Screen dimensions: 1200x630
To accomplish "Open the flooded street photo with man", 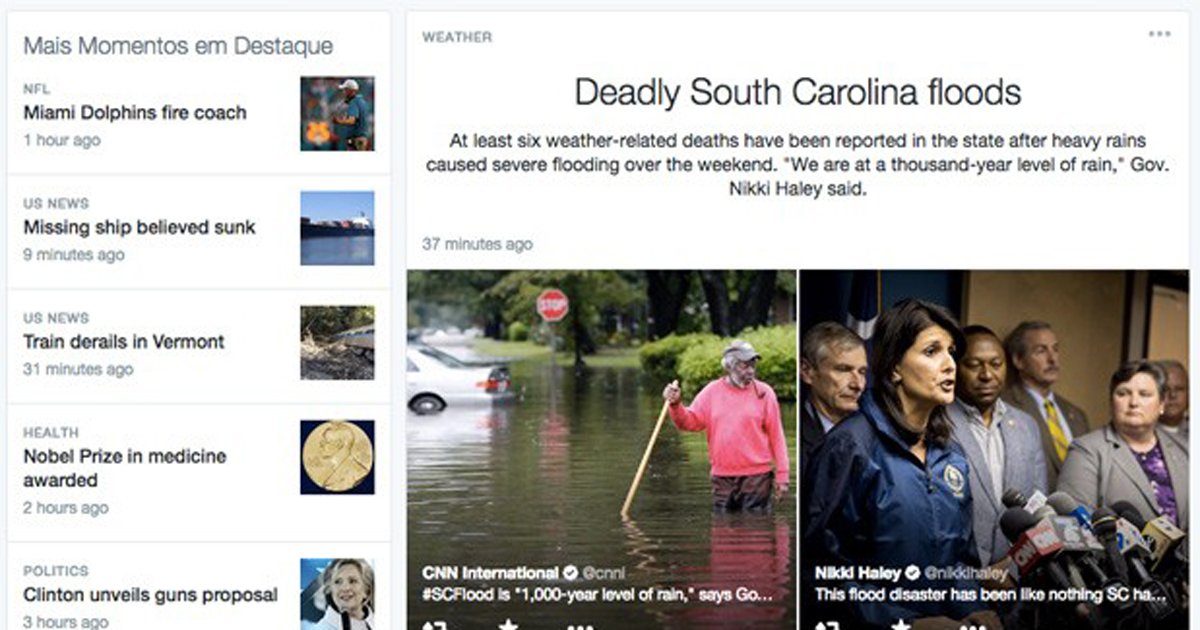I will tap(601, 450).
